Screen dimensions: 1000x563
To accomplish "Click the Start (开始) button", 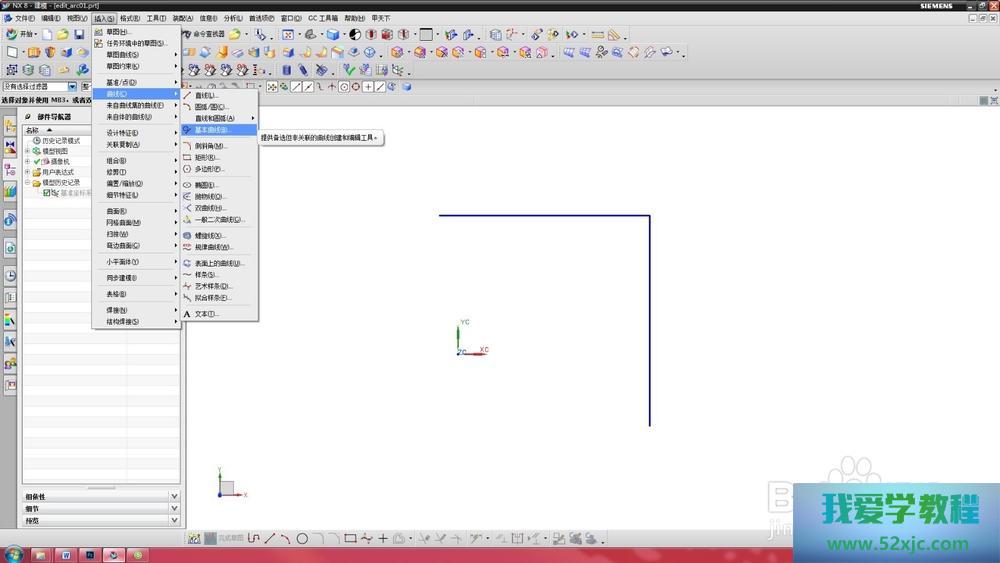I will click(x=22, y=34).
